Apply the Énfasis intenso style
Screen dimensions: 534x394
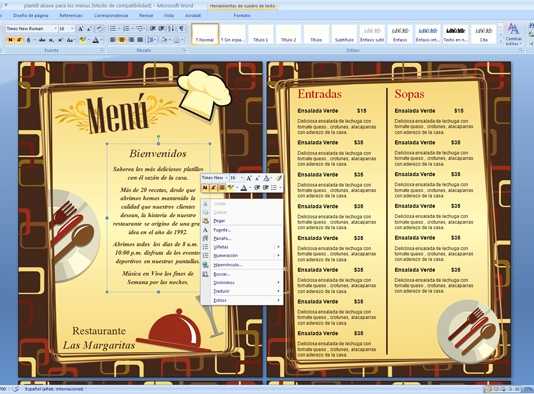click(427, 33)
